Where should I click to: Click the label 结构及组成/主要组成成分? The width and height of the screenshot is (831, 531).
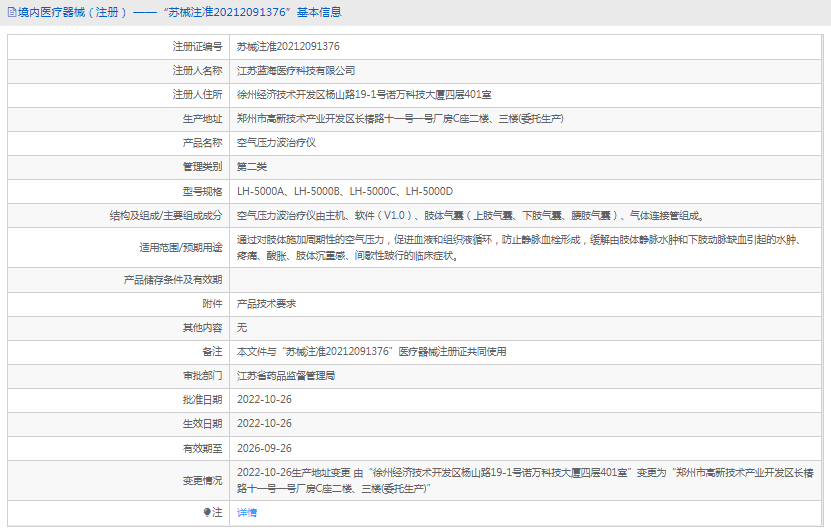tap(166, 215)
